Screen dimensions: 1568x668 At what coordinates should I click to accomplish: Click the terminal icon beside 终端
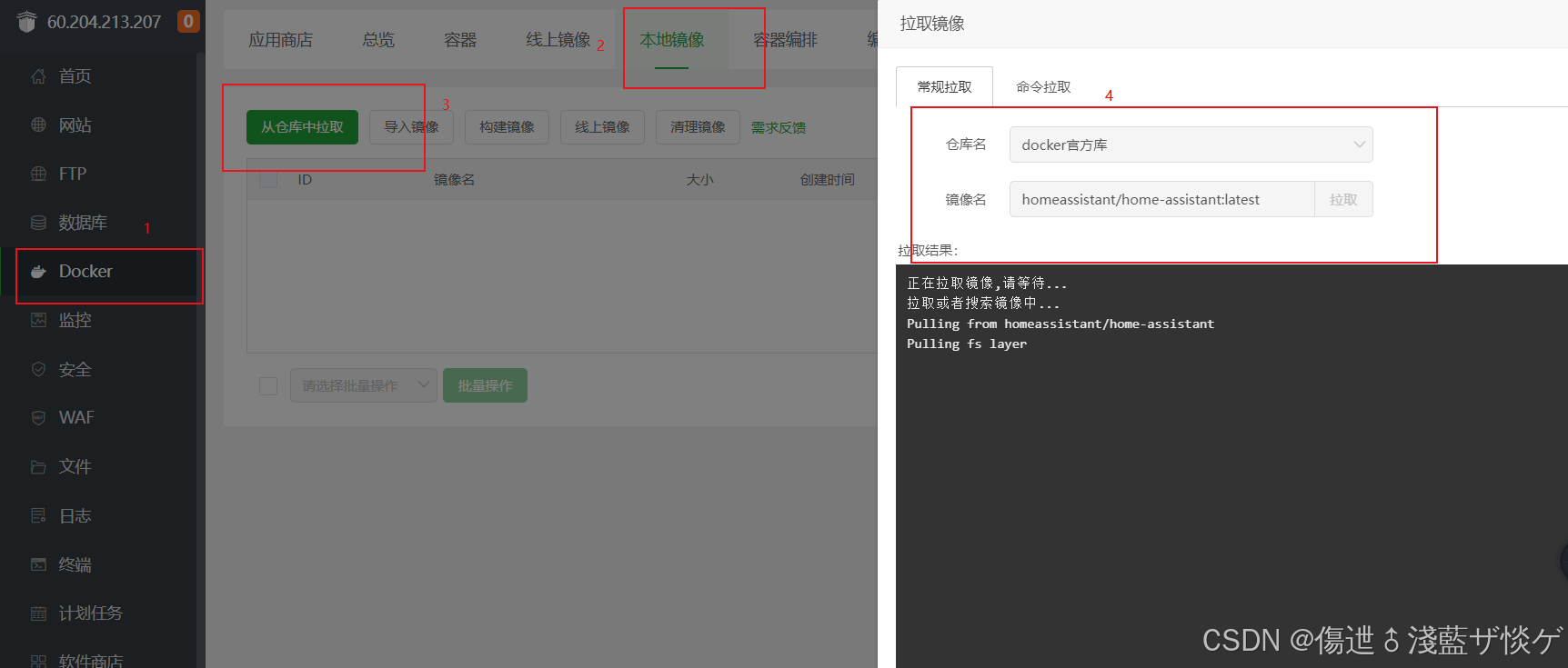point(38,564)
